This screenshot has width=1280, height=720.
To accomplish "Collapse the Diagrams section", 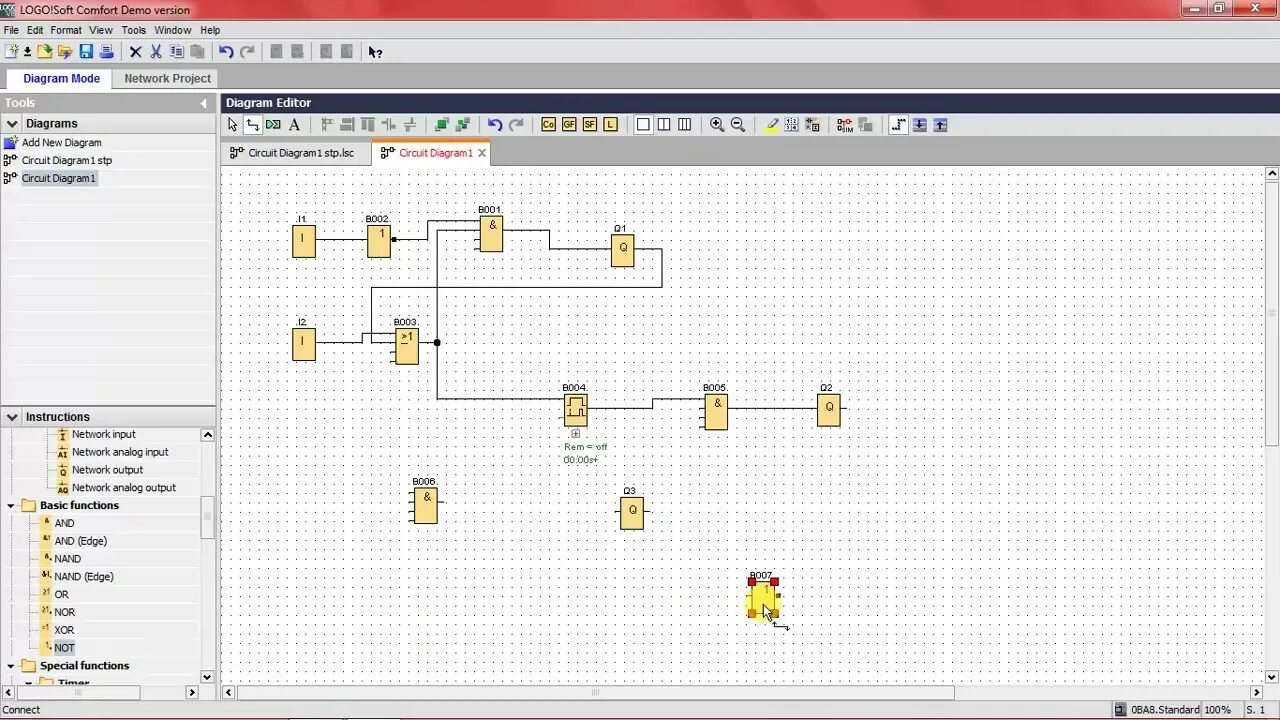I will point(12,124).
